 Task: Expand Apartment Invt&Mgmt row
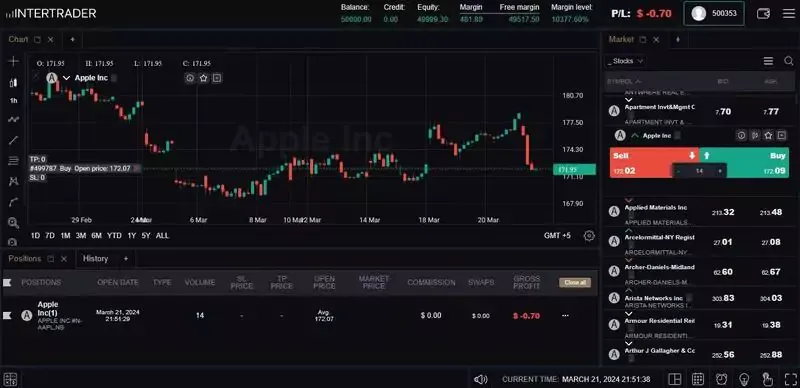(x=629, y=100)
